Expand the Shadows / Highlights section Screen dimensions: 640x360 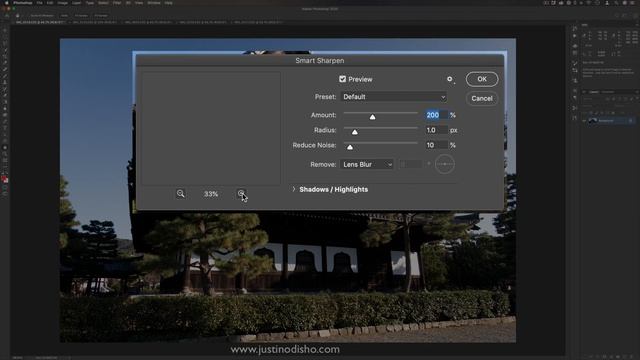(293, 189)
